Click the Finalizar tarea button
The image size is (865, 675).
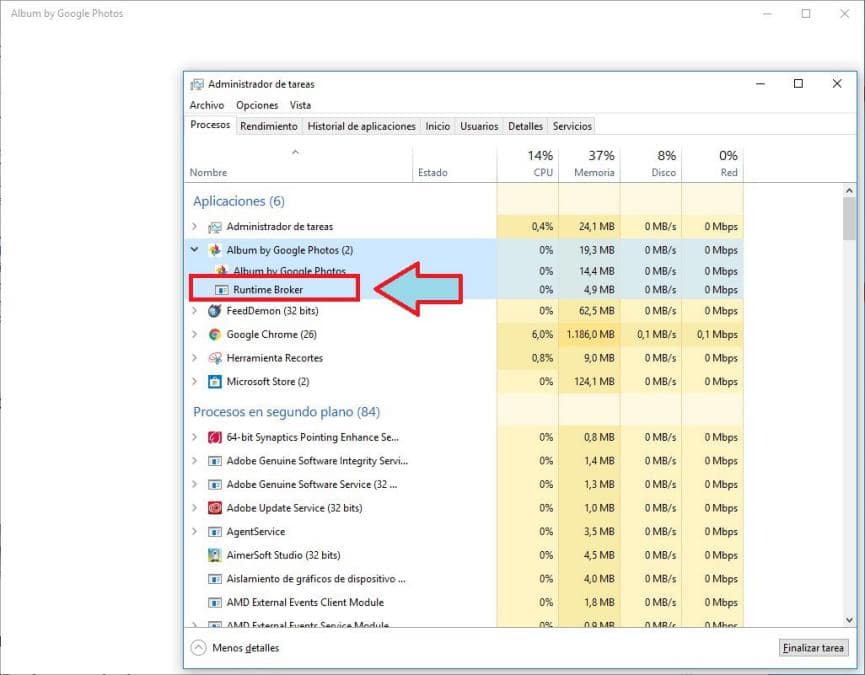click(x=812, y=648)
